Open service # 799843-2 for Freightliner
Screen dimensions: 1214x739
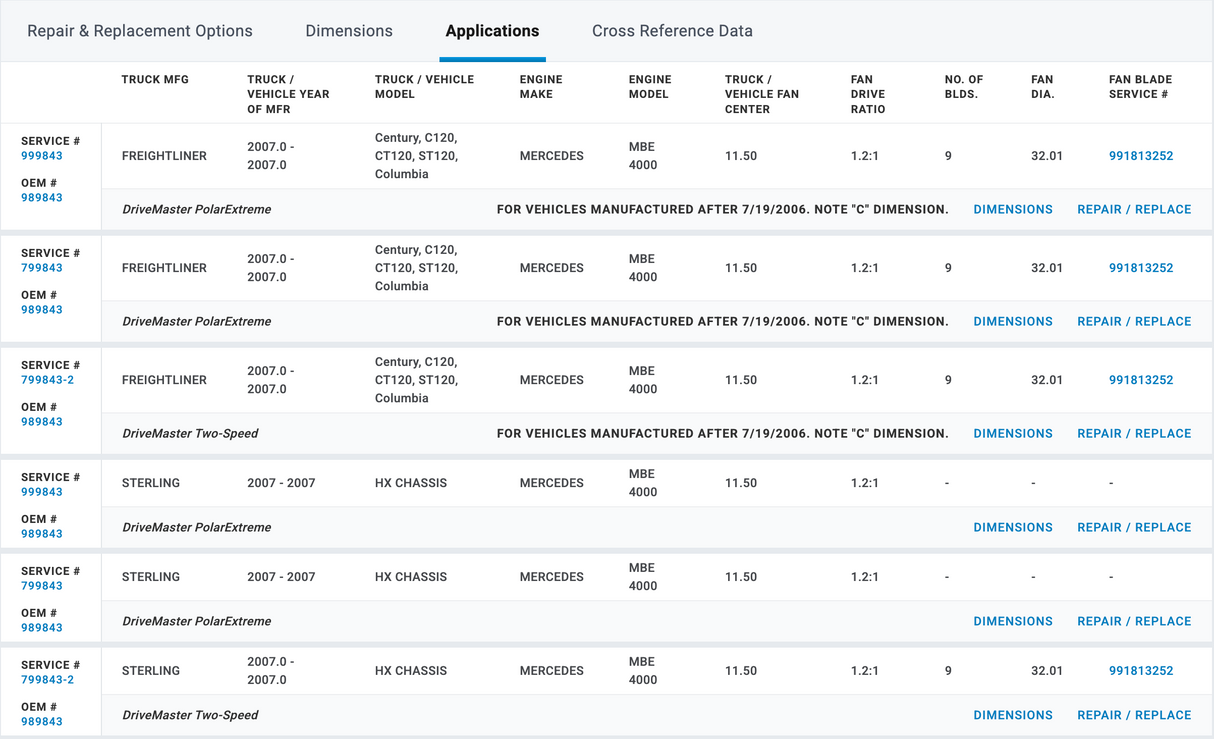[x=48, y=380]
